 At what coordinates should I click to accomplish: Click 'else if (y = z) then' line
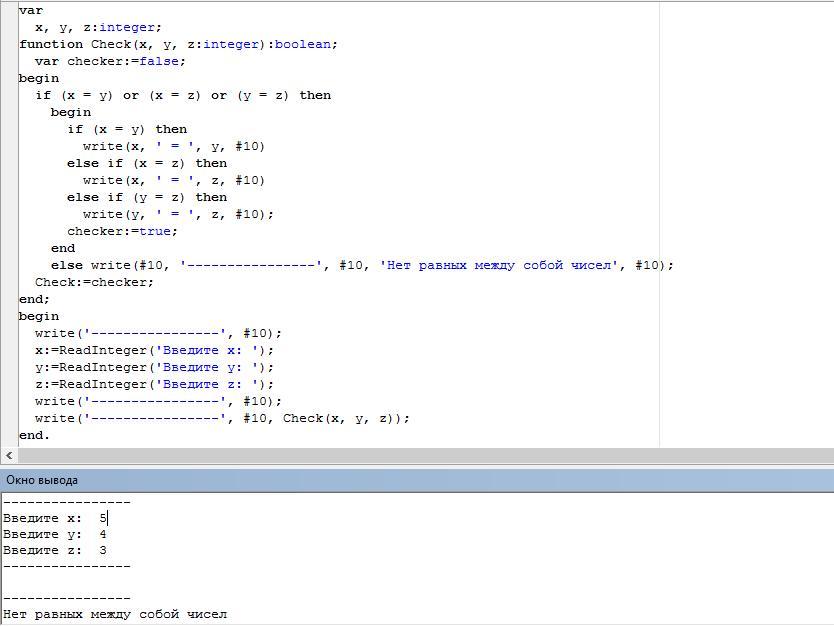pyautogui.click(x=147, y=197)
